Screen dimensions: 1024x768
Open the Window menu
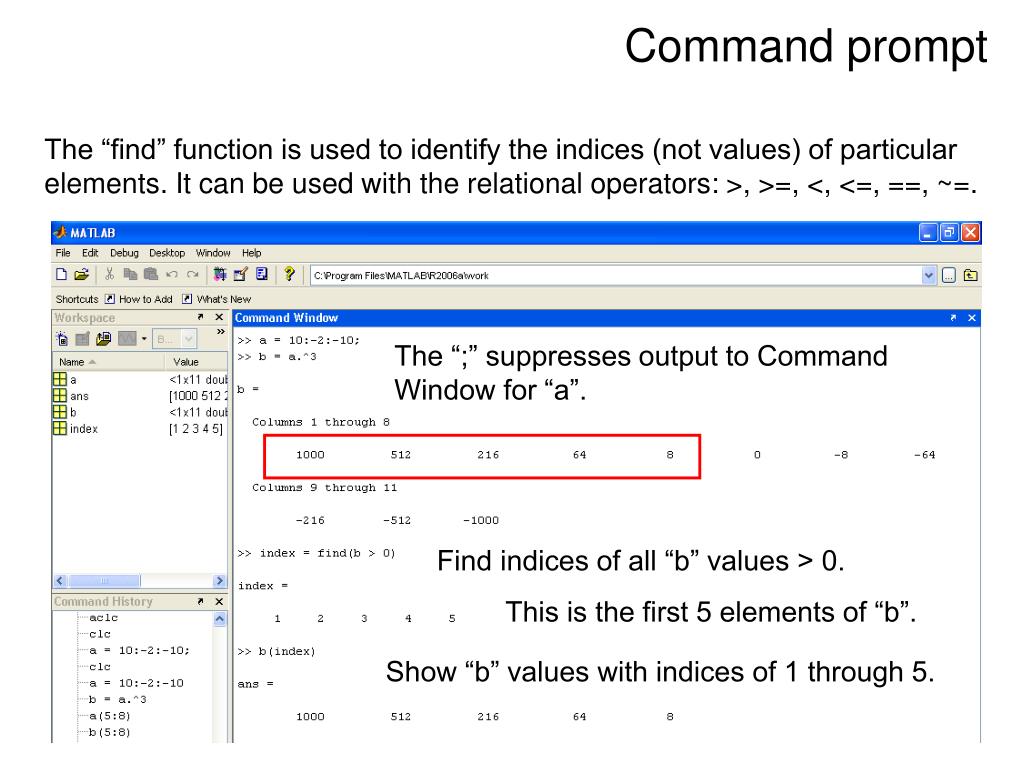click(213, 253)
